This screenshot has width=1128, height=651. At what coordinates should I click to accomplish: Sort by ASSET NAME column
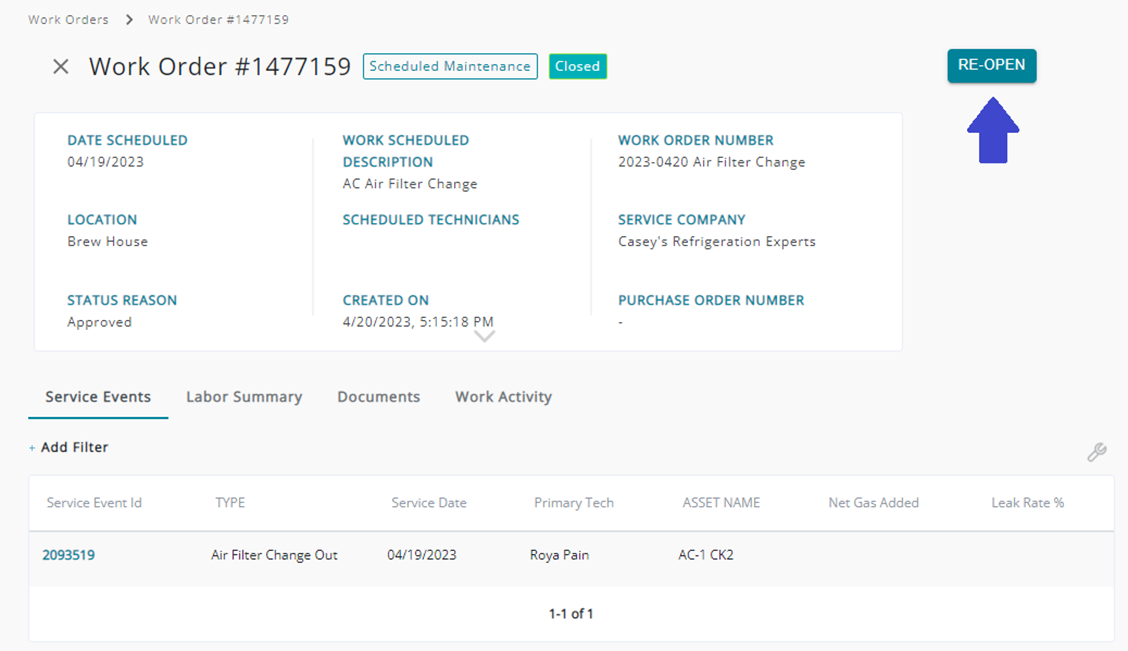721,503
